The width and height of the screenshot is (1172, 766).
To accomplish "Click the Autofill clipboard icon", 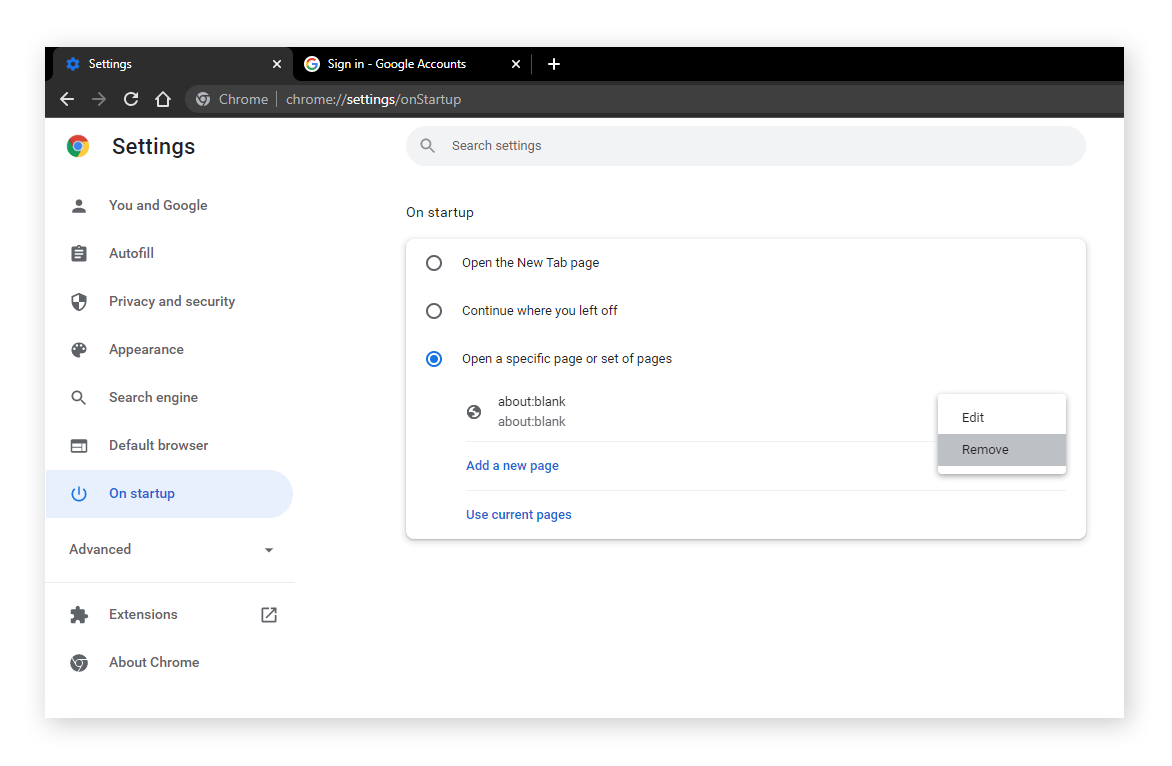I will pos(79,254).
